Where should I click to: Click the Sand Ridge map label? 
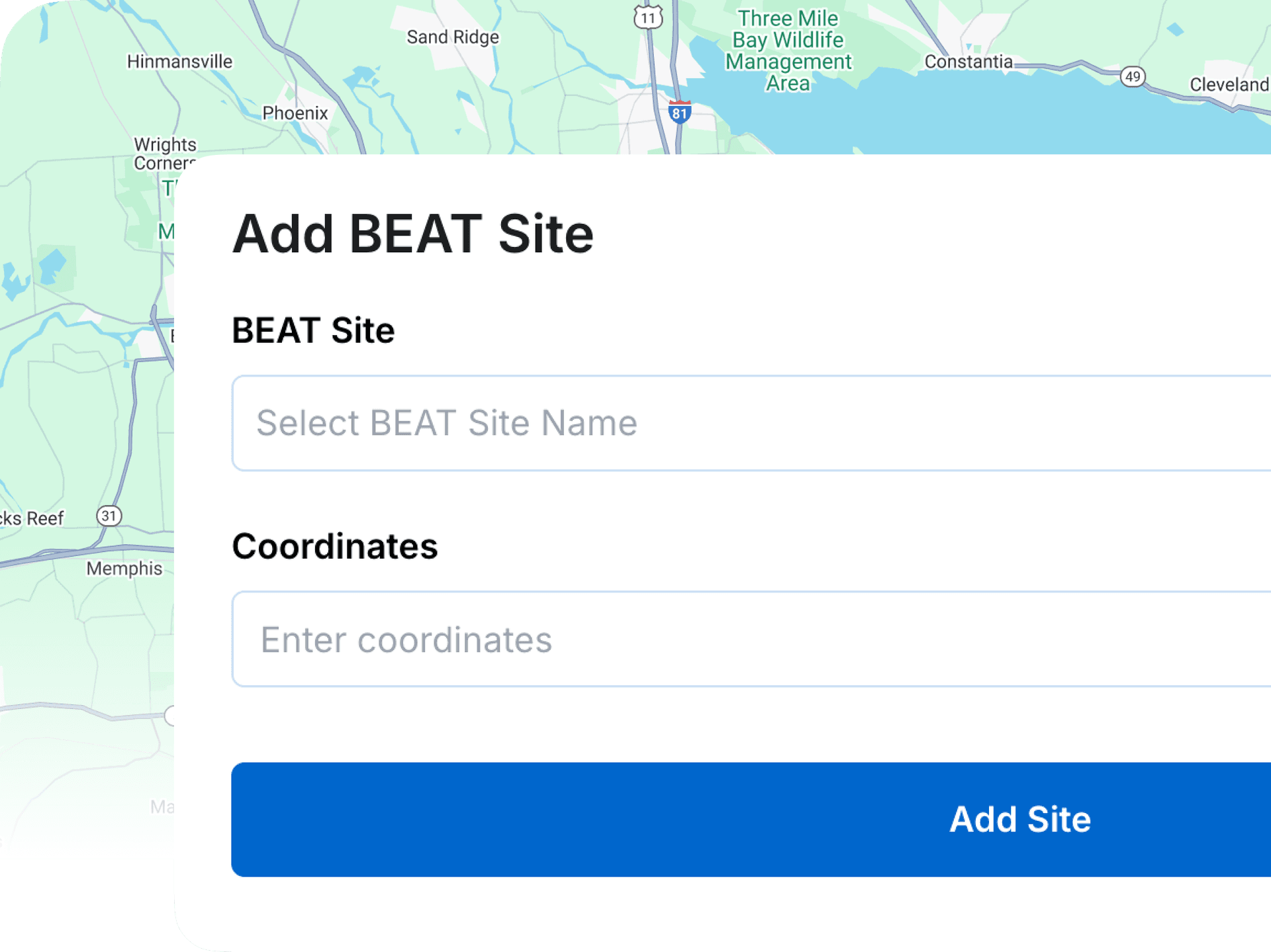tap(453, 36)
